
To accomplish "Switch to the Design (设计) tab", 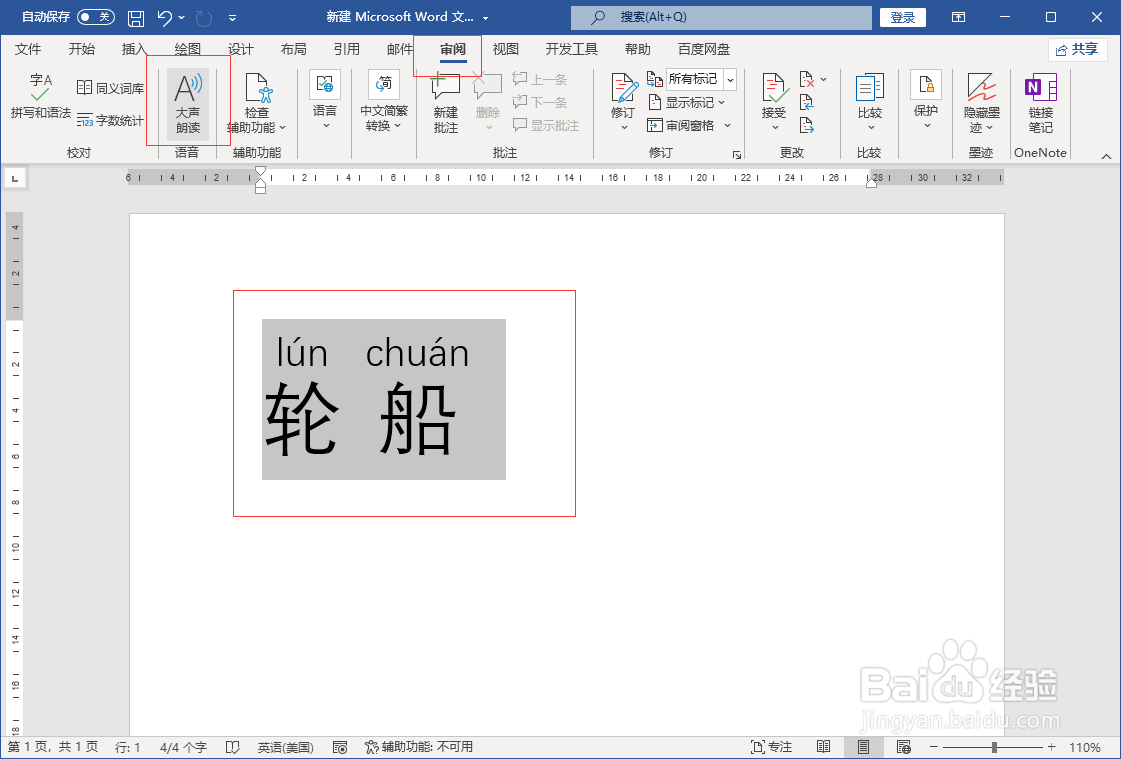I will click(x=240, y=49).
